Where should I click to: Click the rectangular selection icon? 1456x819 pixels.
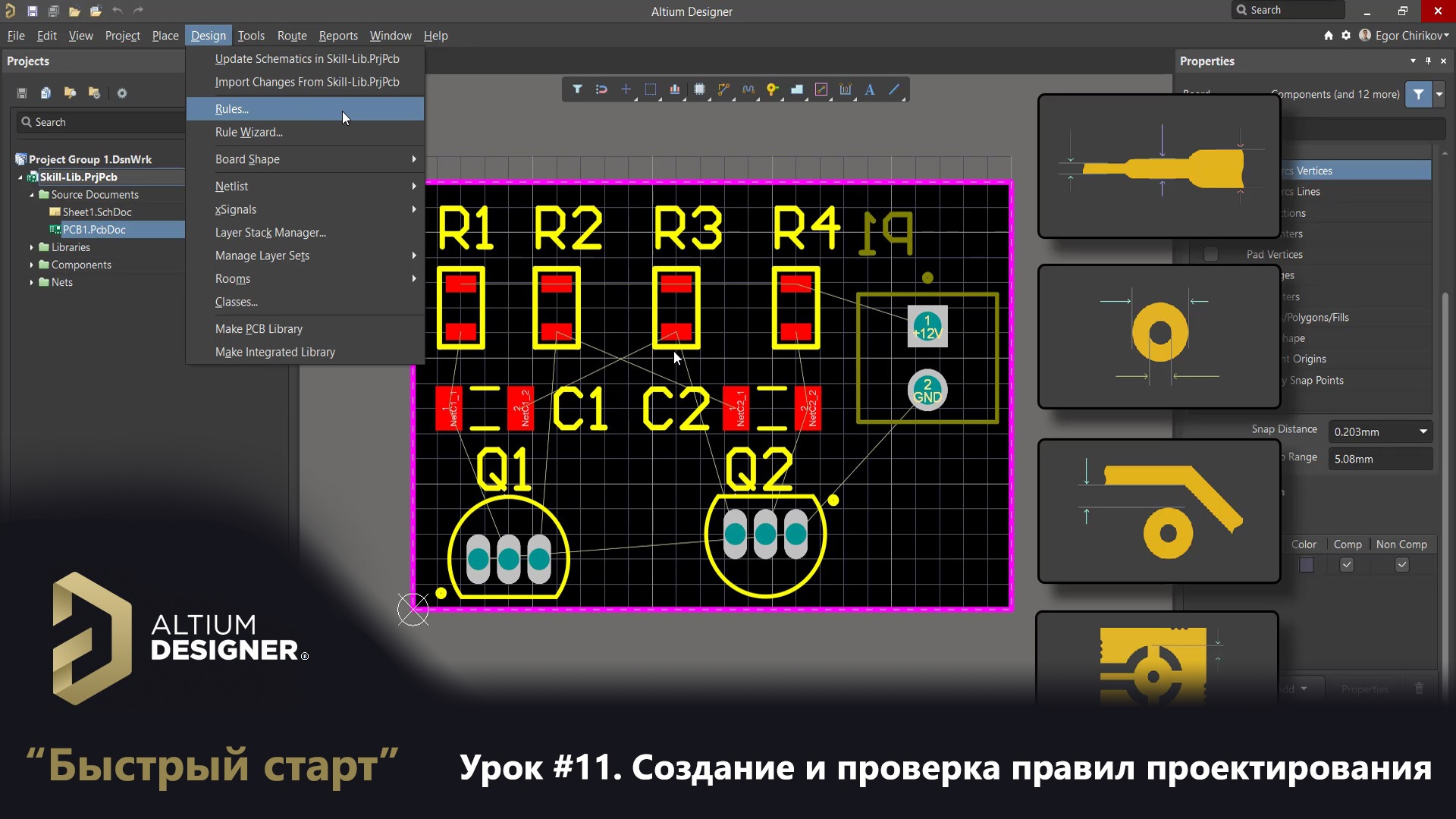651,89
